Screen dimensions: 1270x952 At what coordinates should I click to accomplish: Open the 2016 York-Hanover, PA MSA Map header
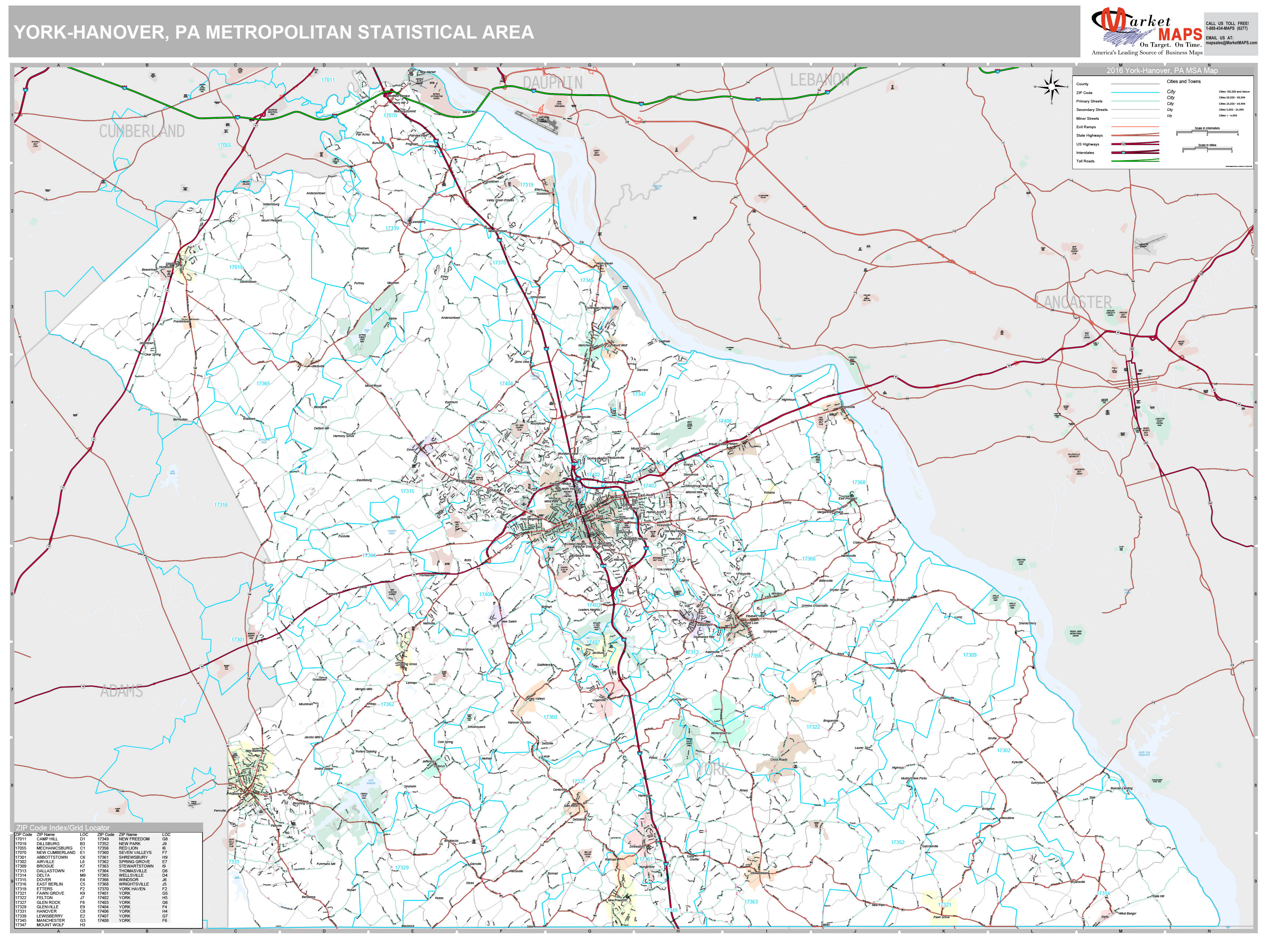(x=1163, y=71)
